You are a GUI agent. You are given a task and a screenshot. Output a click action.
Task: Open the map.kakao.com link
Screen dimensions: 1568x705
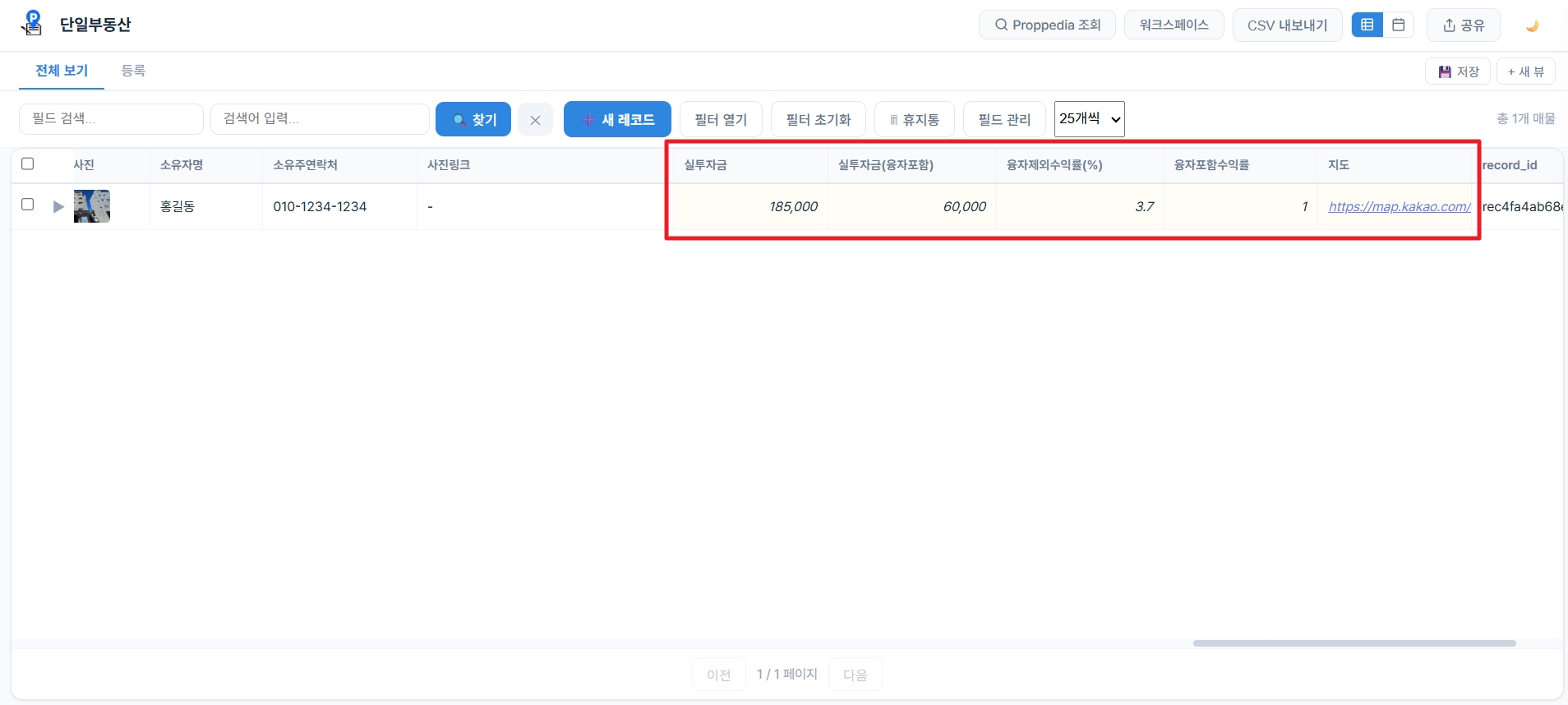click(1400, 206)
